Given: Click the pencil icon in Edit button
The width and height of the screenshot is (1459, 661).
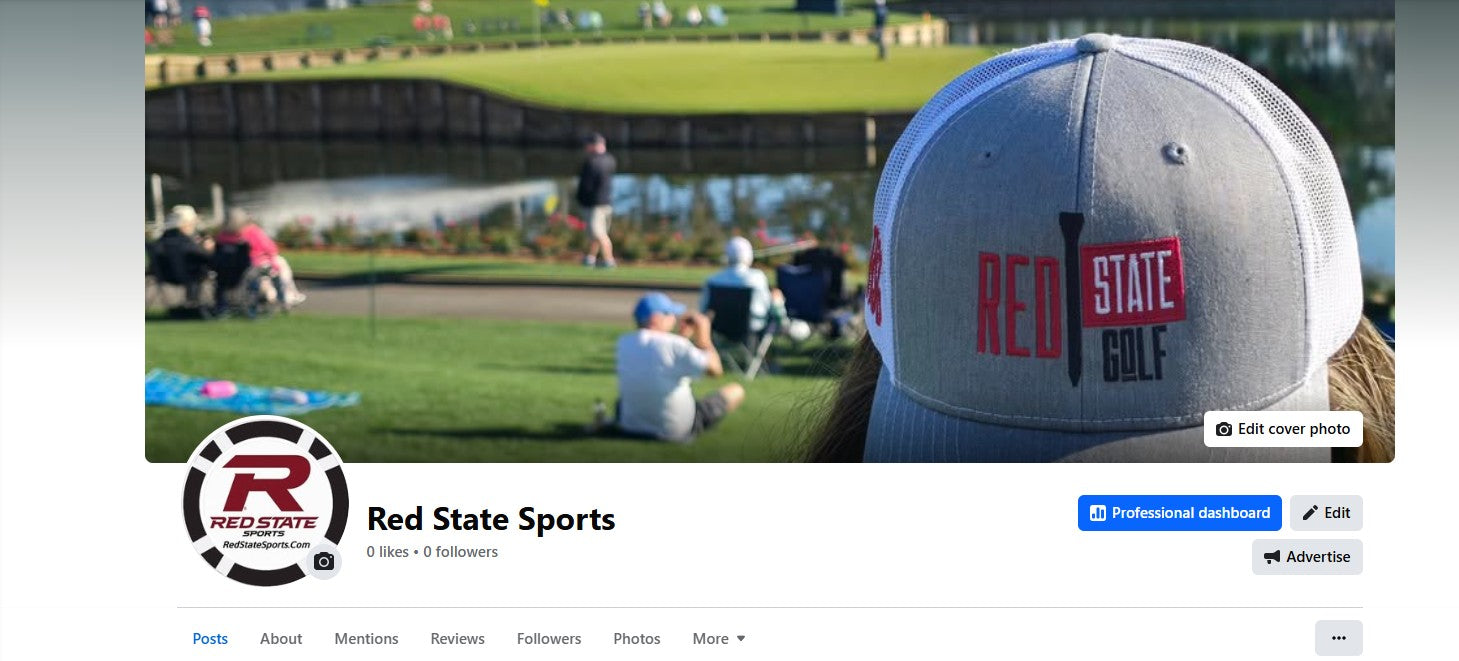Looking at the screenshot, I should 1310,513.
